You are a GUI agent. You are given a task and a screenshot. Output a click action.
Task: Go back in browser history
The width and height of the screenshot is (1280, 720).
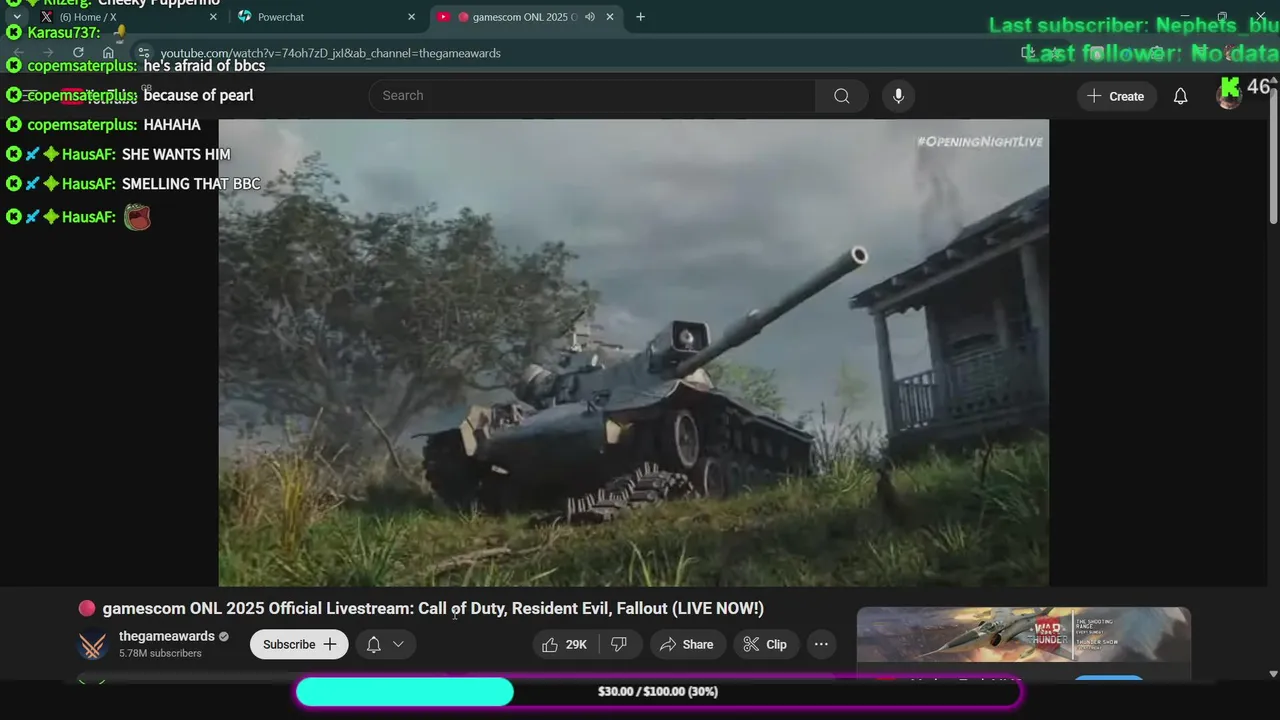click(x=18, y=53)
